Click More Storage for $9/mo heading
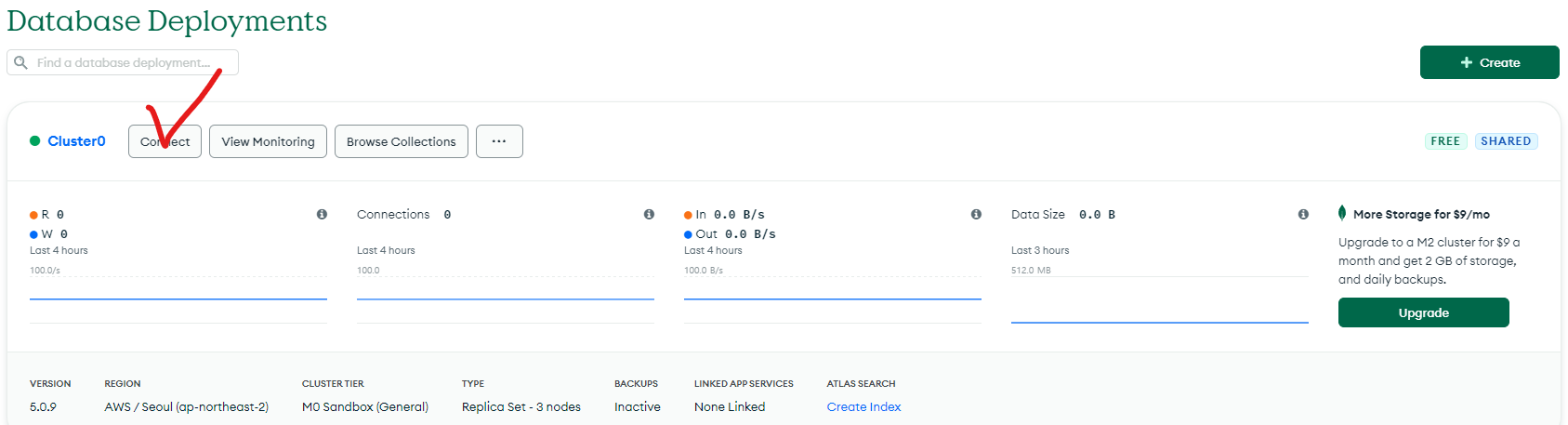 pos(1421,214)
